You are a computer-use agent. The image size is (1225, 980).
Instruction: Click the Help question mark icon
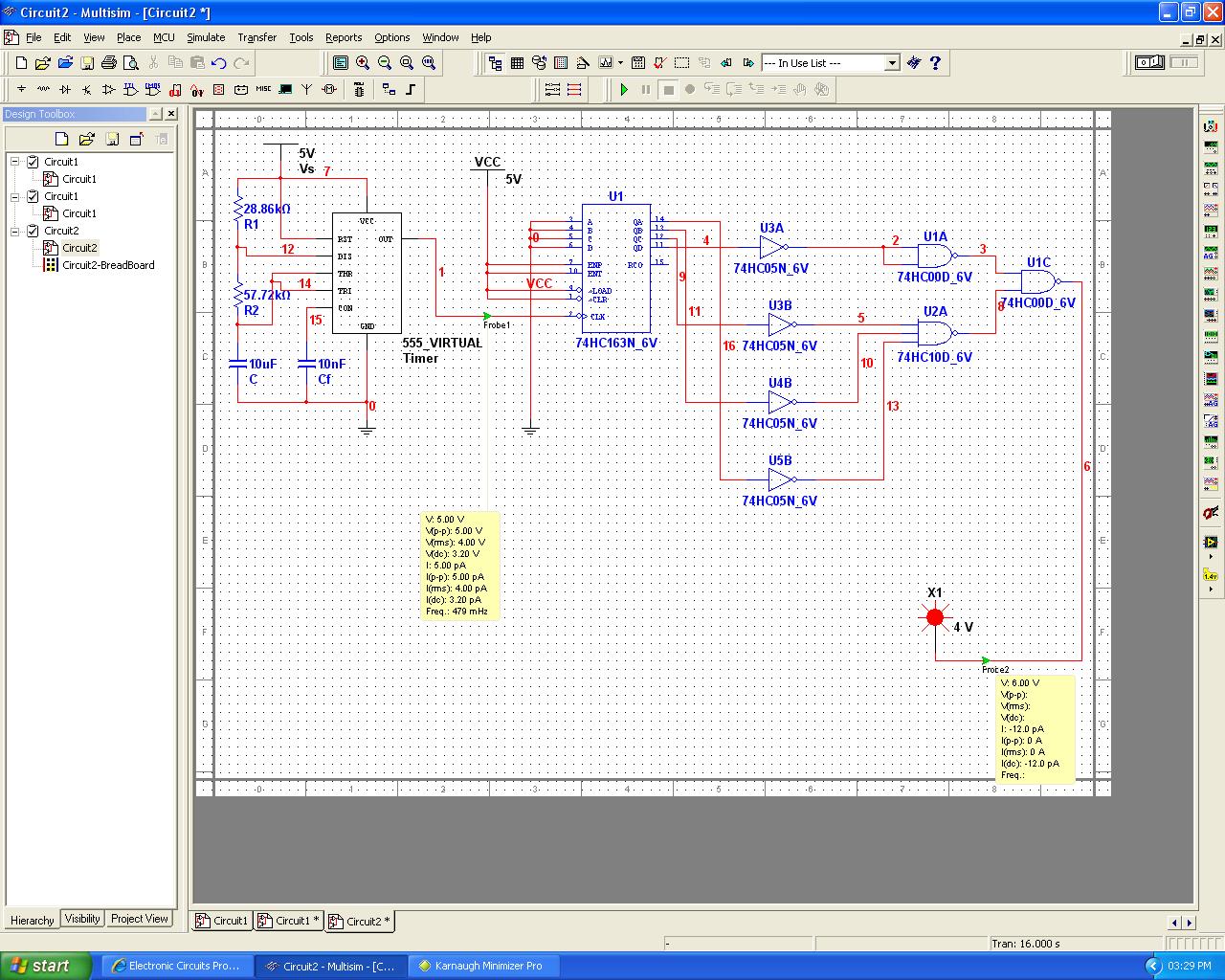coord(935,63)
